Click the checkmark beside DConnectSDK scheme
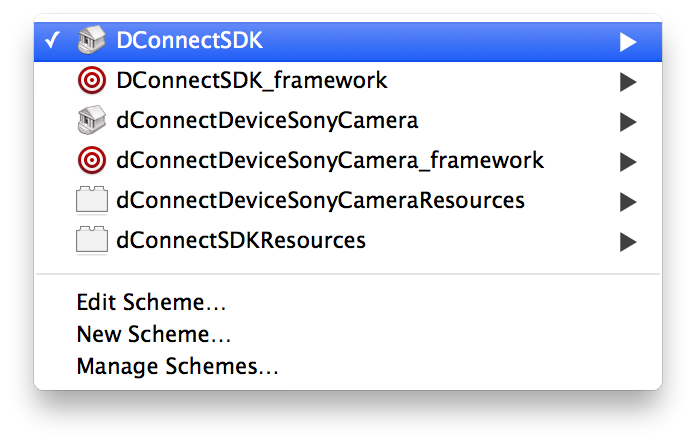This screenshot has height=444, width=696. (54, 41)
